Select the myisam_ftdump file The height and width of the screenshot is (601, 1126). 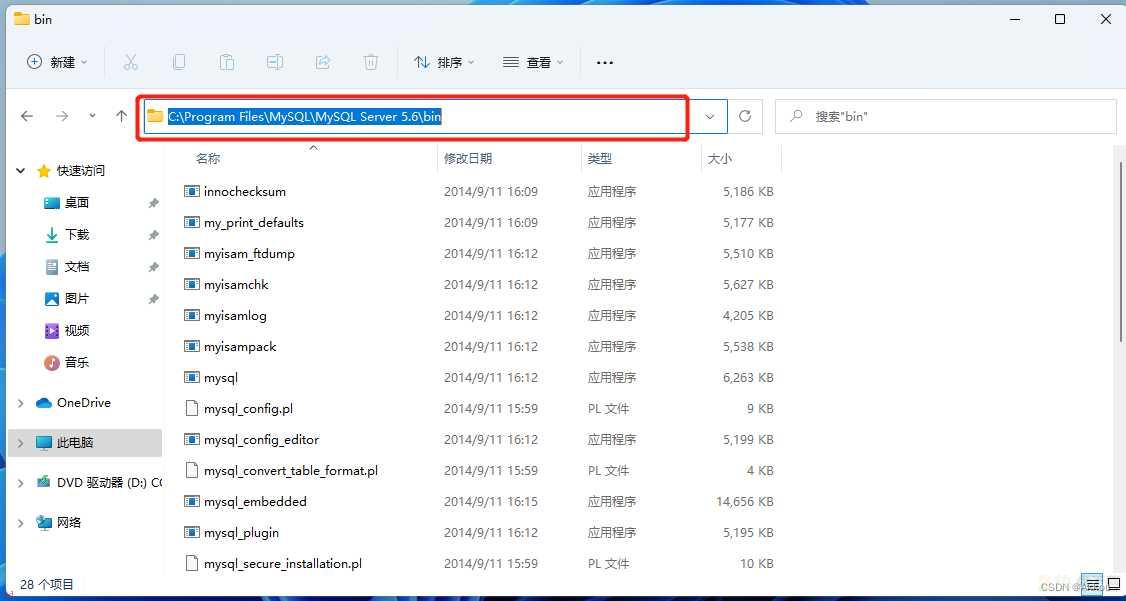[x=249, y=253]
